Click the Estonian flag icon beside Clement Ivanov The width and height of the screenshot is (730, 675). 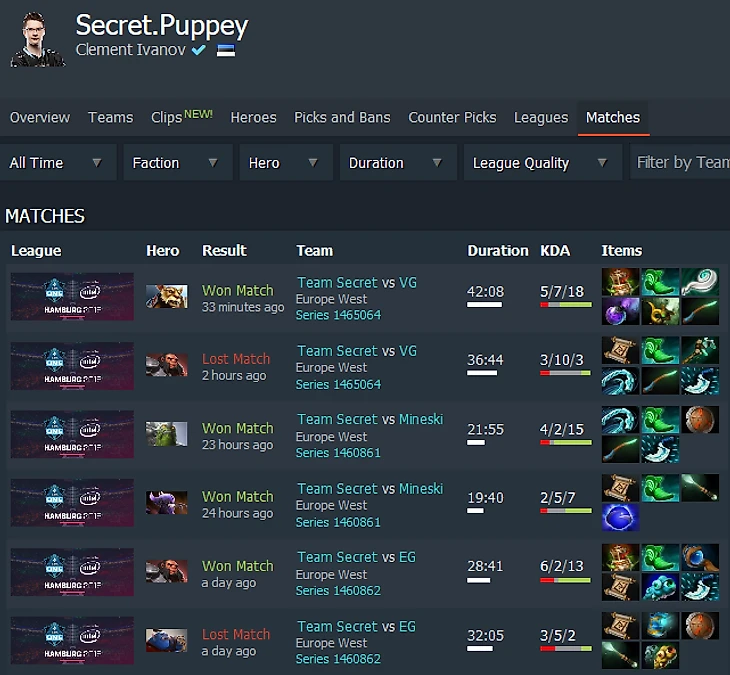click(x=226, y=50)
